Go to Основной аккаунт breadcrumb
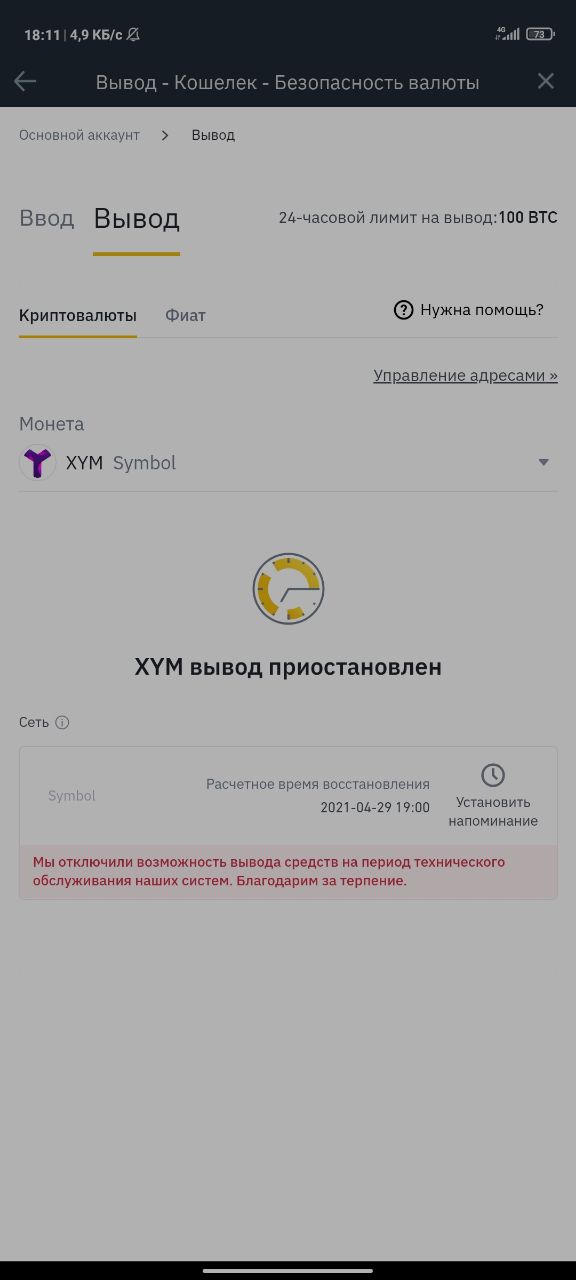Screen dimensions: 576x1280 [79, 135]
